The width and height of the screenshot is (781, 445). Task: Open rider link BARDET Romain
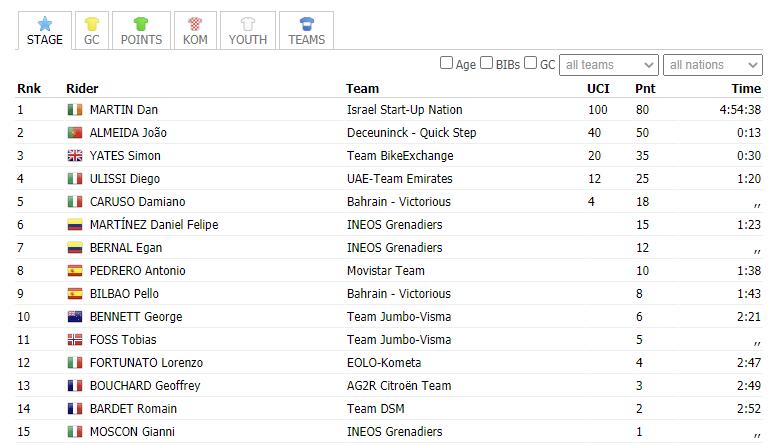[133, 409]
